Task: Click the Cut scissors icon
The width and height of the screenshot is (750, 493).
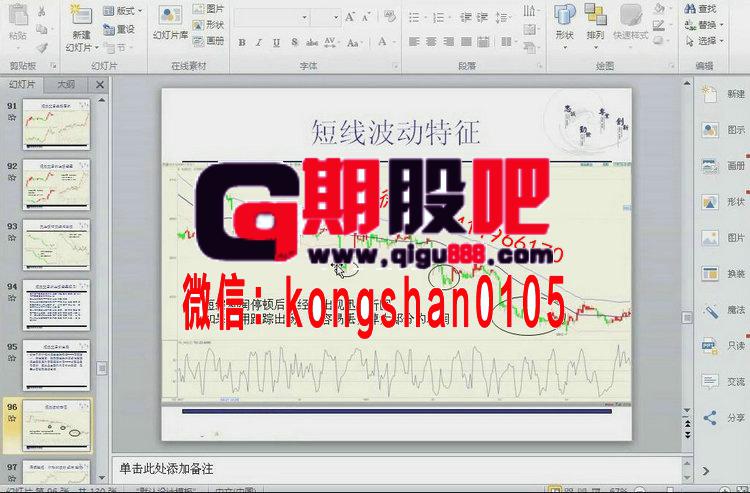Action: [x=42, y=11]
